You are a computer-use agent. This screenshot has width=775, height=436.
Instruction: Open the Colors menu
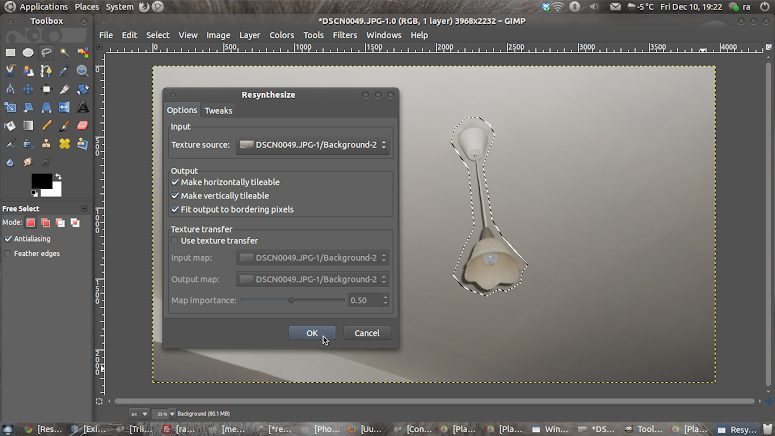pyautogui.click(x=281, y=35)
